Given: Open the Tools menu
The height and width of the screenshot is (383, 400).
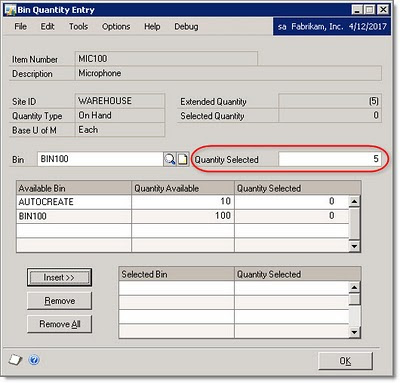Looking at the screenshot, I should (x=78, y=26).
